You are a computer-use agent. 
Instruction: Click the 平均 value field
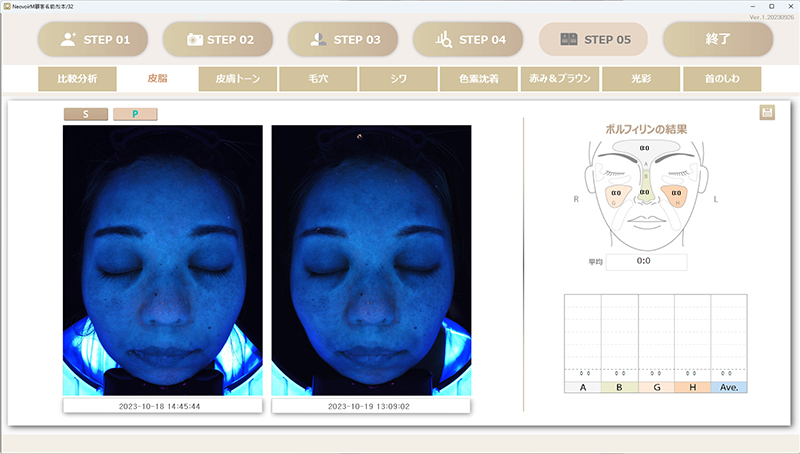645,262
